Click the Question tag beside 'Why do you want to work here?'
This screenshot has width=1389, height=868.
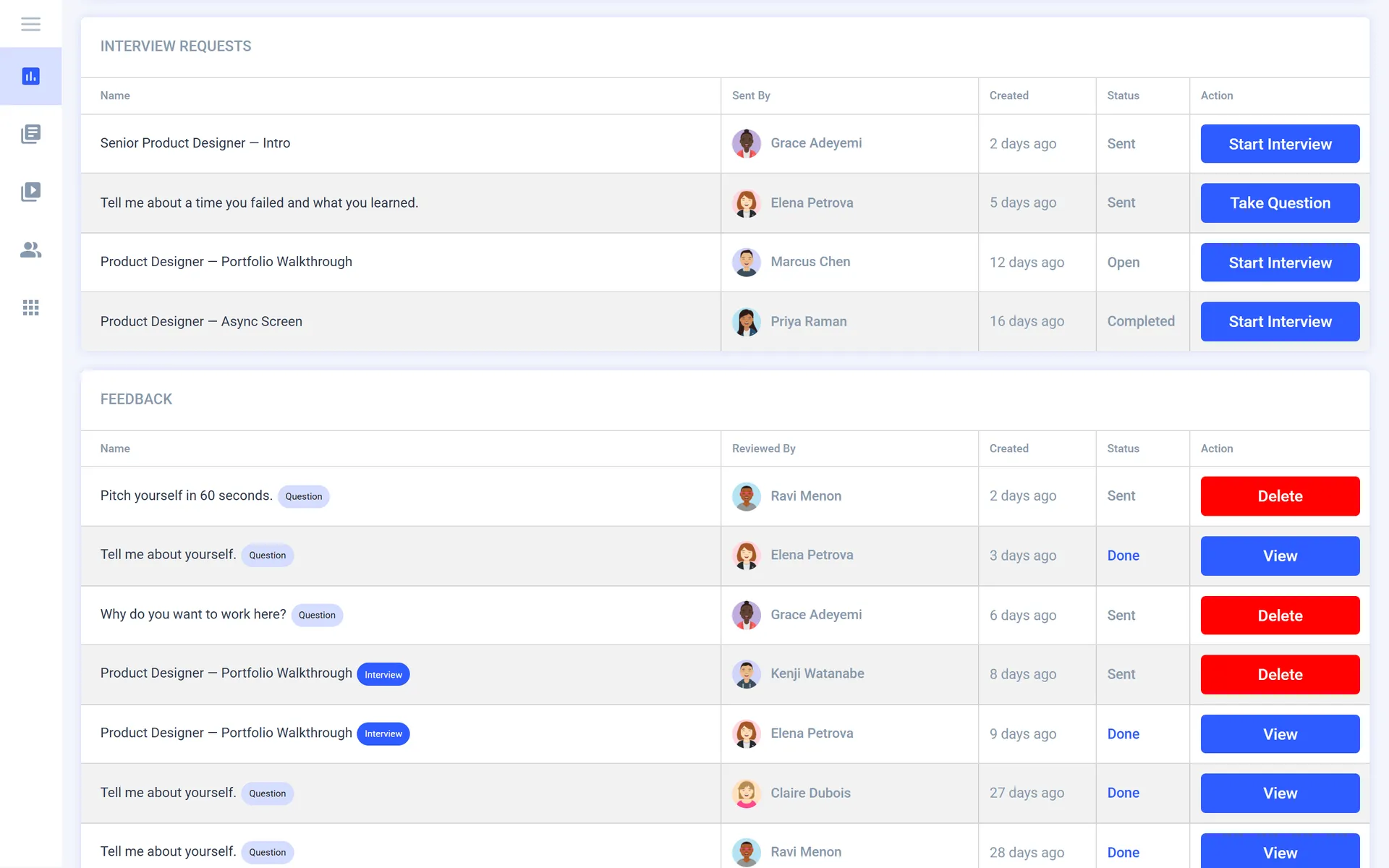tap(317, 615)
